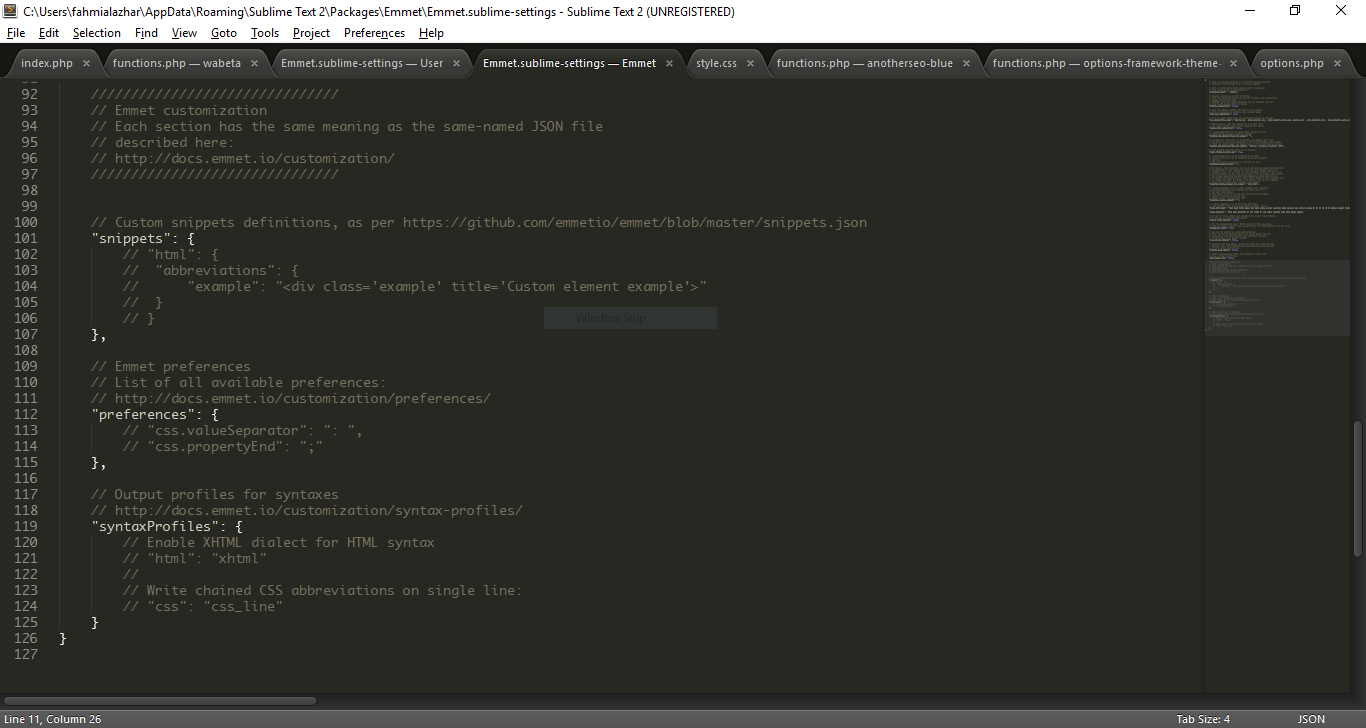1366x728 pixels.
Task: Close the functions.php — wabeta tab
Action: tap(254, 63)
